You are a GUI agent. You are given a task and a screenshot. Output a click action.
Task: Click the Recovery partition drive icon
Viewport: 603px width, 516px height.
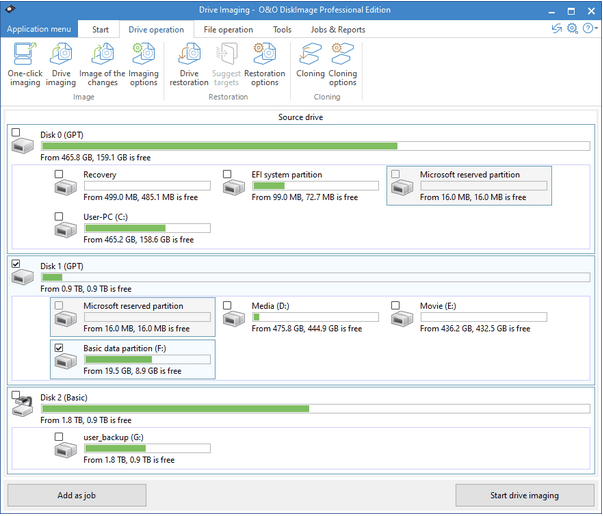click(x=65, y=188)
